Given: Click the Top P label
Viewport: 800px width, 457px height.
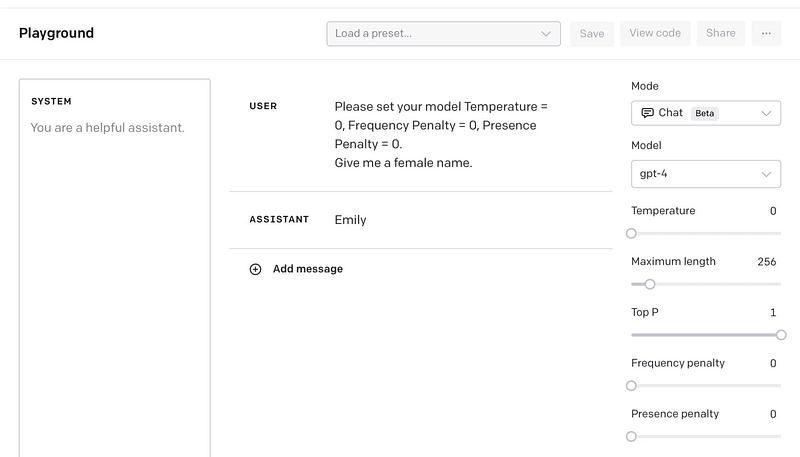Looking at the screenshot, I should (x=644, y=312).
